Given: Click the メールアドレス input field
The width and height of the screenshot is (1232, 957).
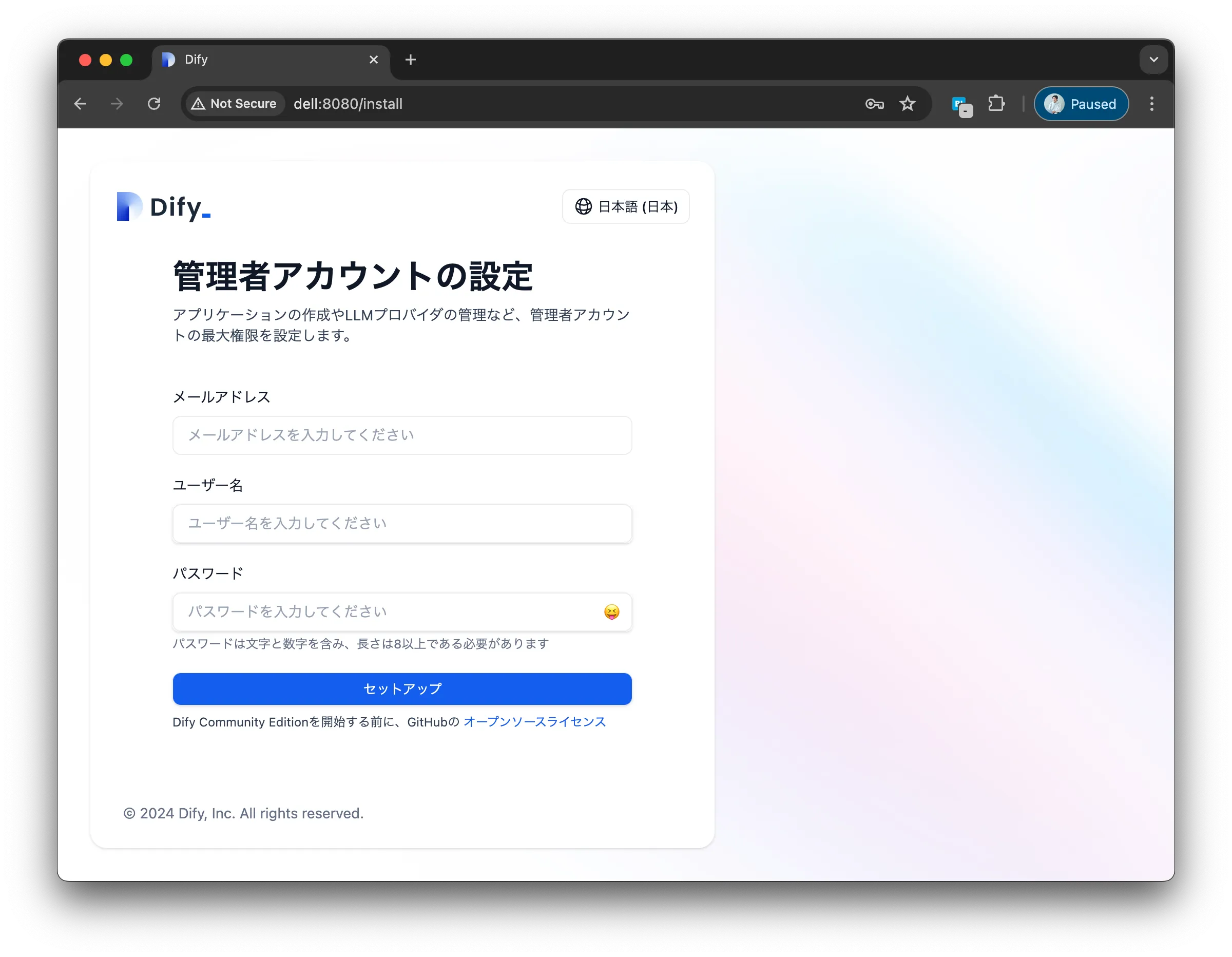Looking at the screenshot, I should click(x=402, y=435).
